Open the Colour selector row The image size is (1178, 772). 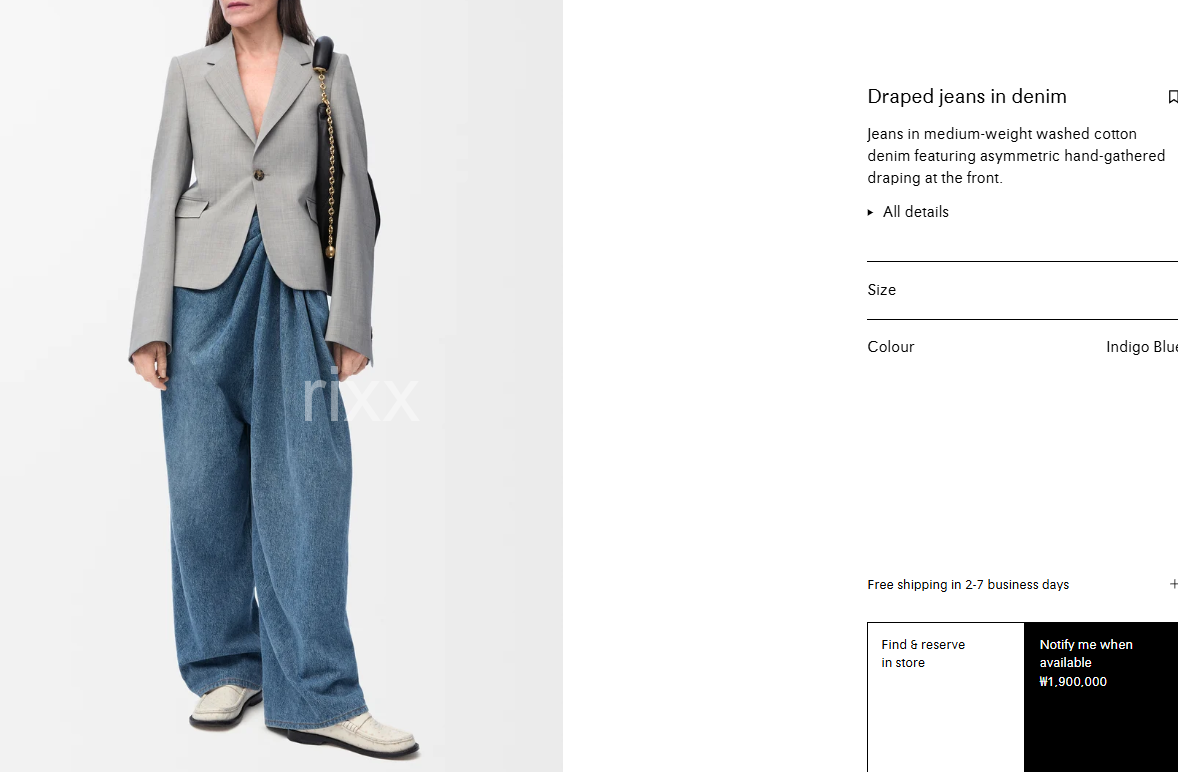pyautogui.click(x=1022, y=347)
